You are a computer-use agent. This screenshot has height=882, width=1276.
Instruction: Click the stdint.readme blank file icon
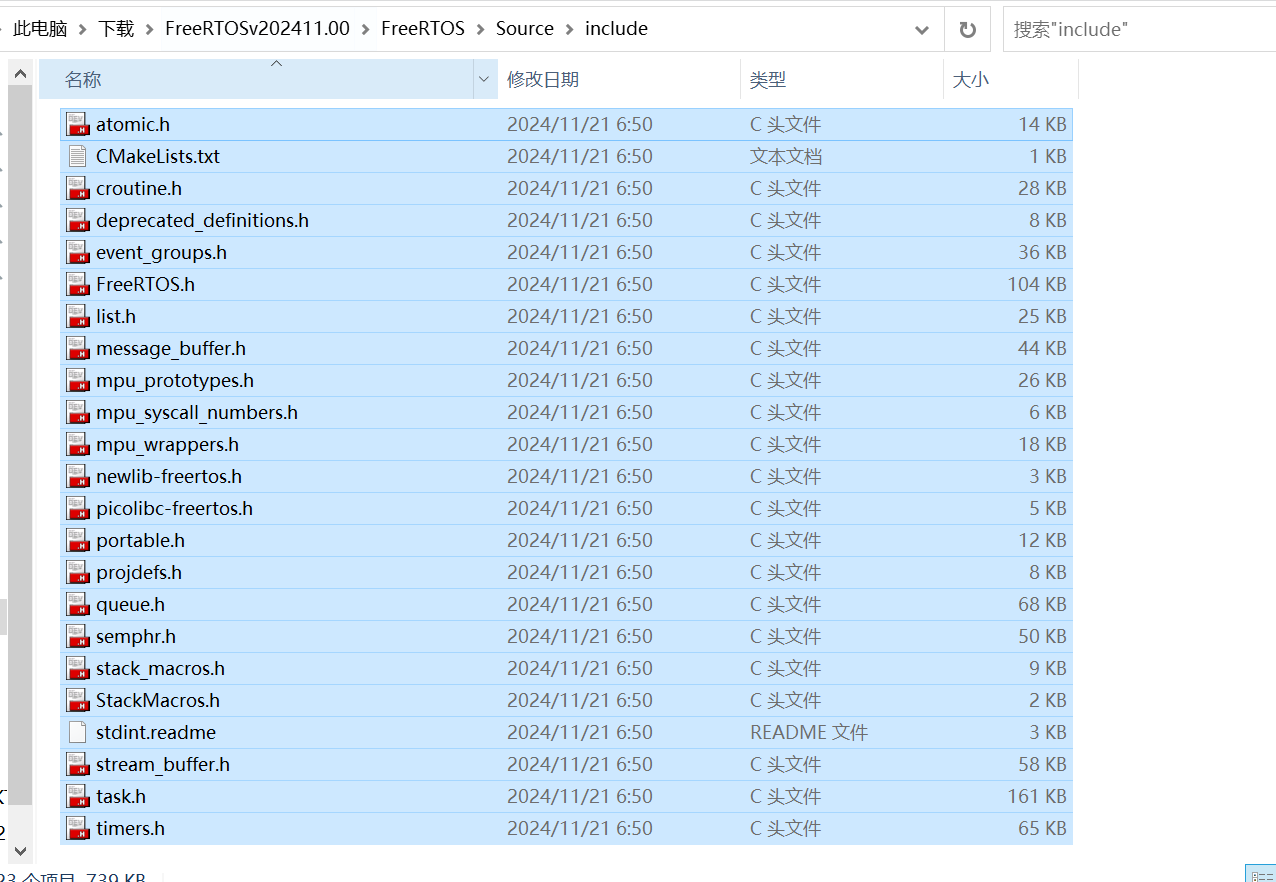(78, 732)
